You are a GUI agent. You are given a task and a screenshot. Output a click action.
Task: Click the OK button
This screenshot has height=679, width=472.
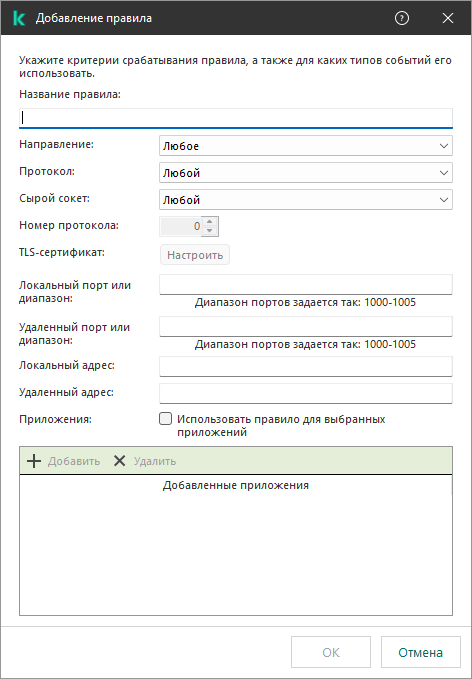pyautogui.click(x=331, y=652)
